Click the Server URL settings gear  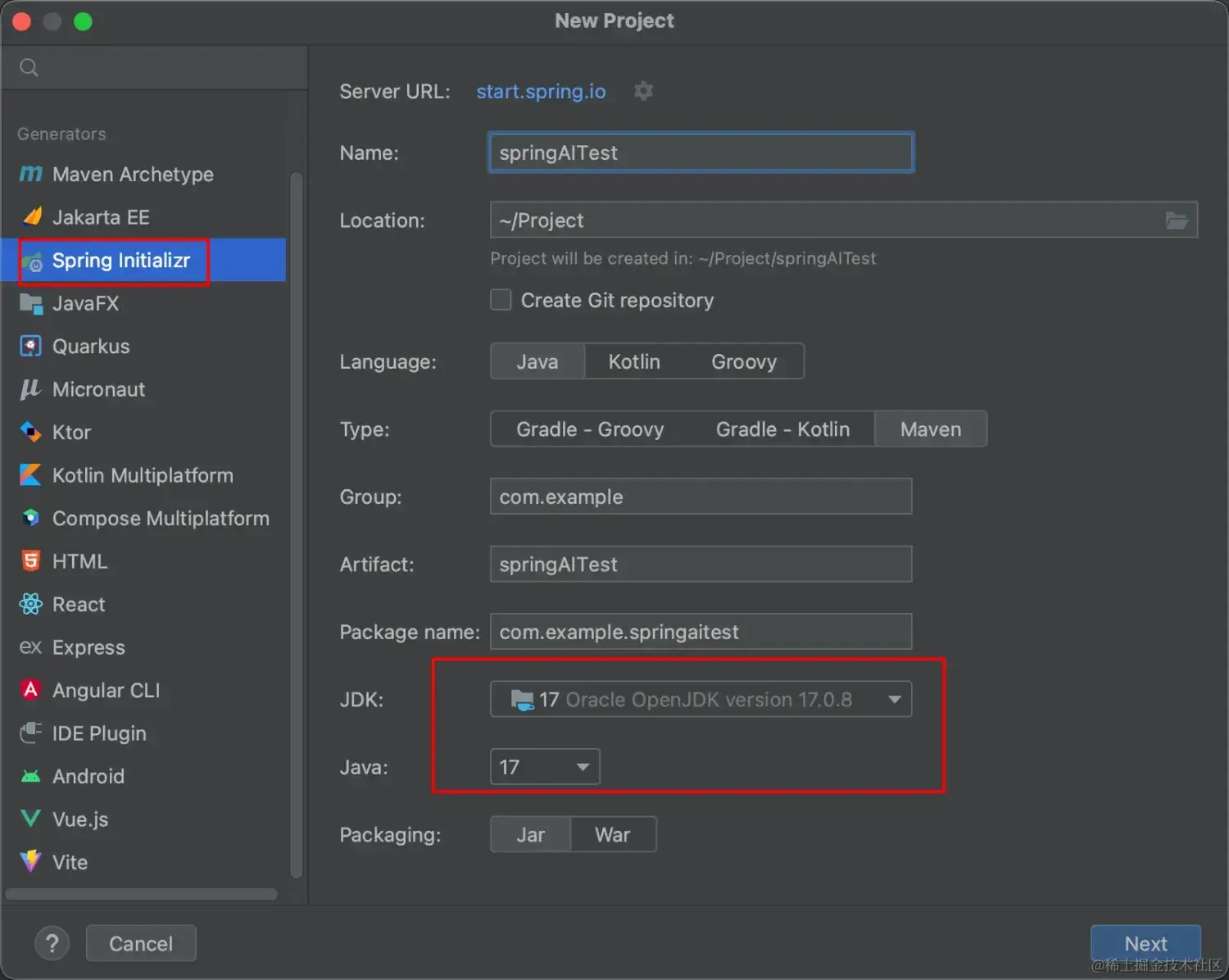[x=643, y=91]
